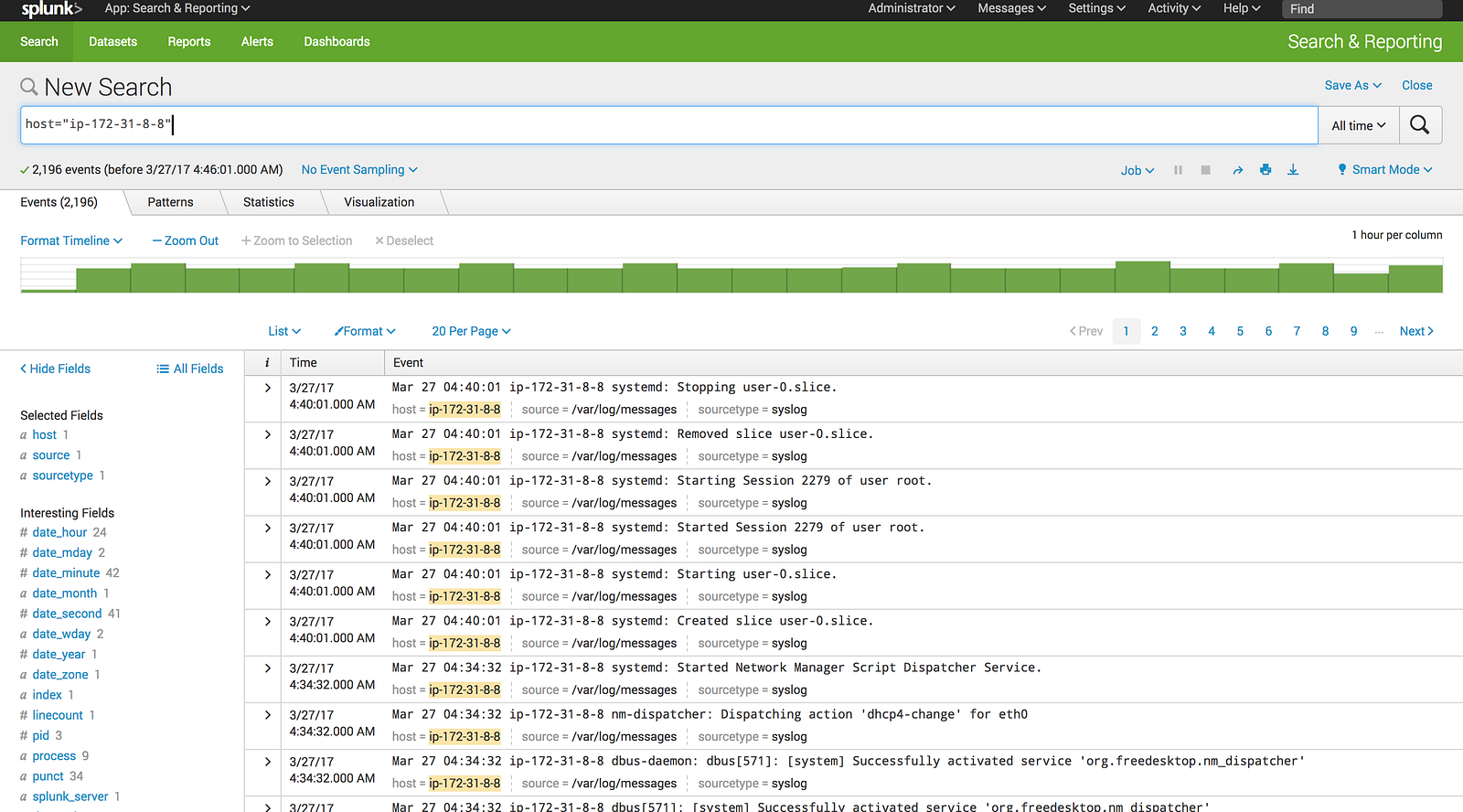Stop the search job
Screen dimensions: 1463x812
click(1206, 170)
